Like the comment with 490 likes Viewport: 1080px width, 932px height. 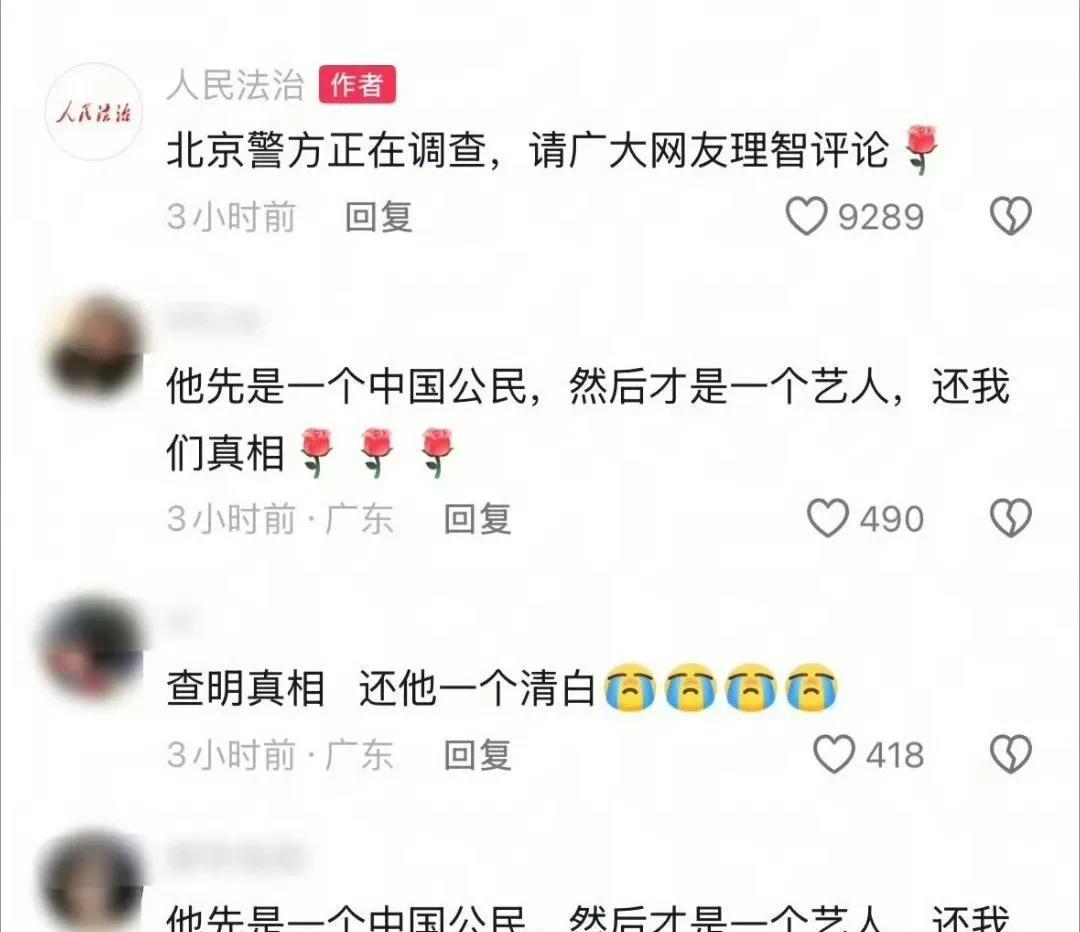point(828,518)
